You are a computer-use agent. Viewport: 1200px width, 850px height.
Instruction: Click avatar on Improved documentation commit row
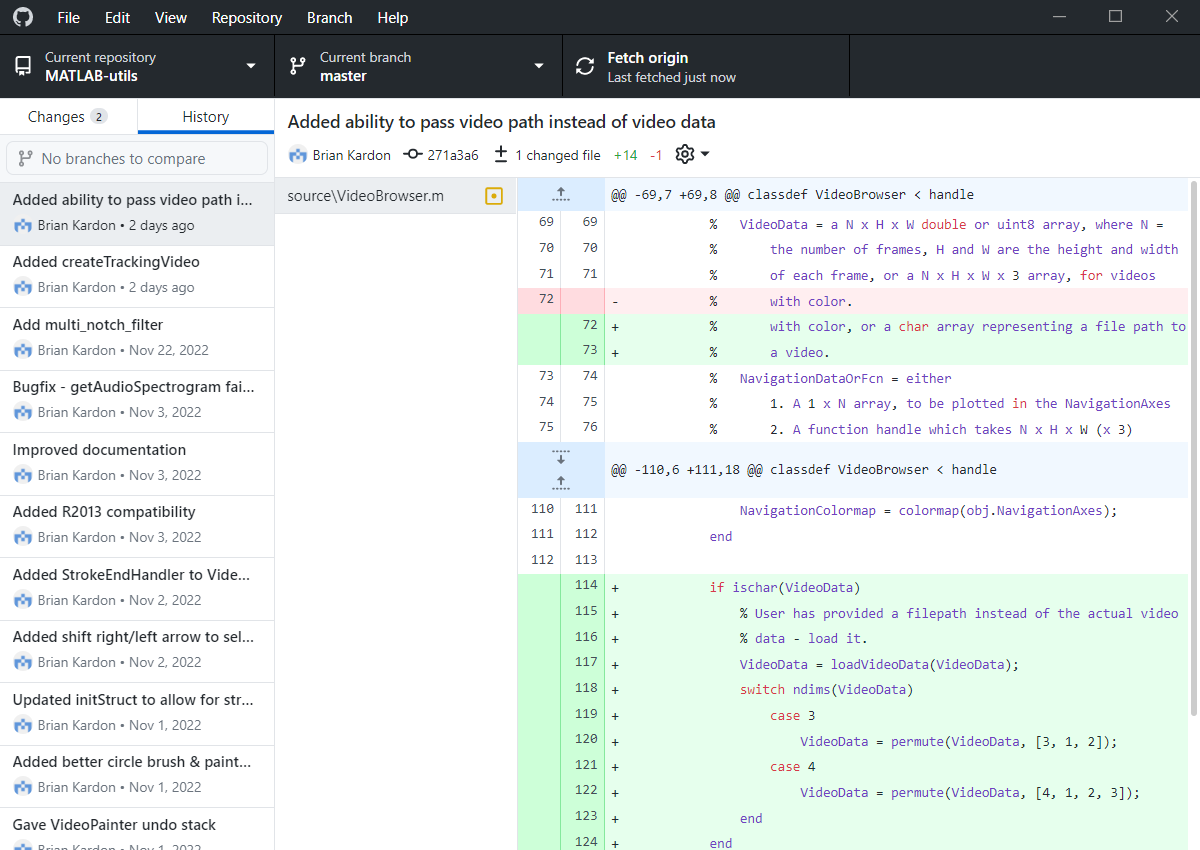pyautogui.click(x=23, y=475)
